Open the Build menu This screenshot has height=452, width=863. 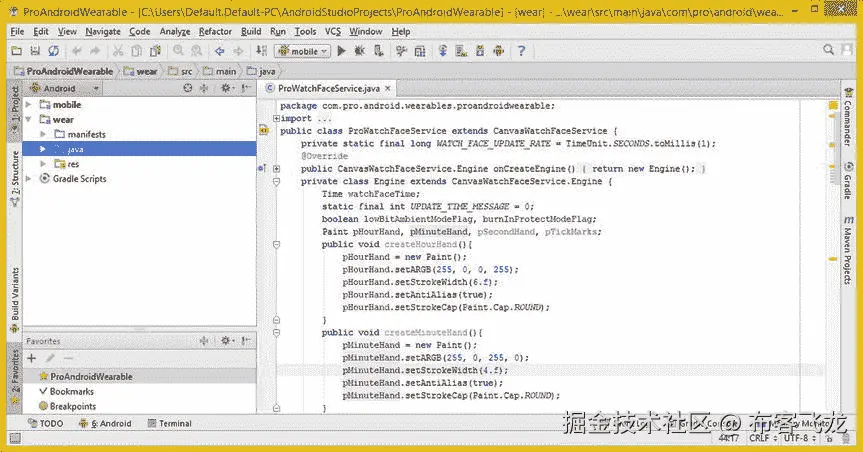point(251,31)
